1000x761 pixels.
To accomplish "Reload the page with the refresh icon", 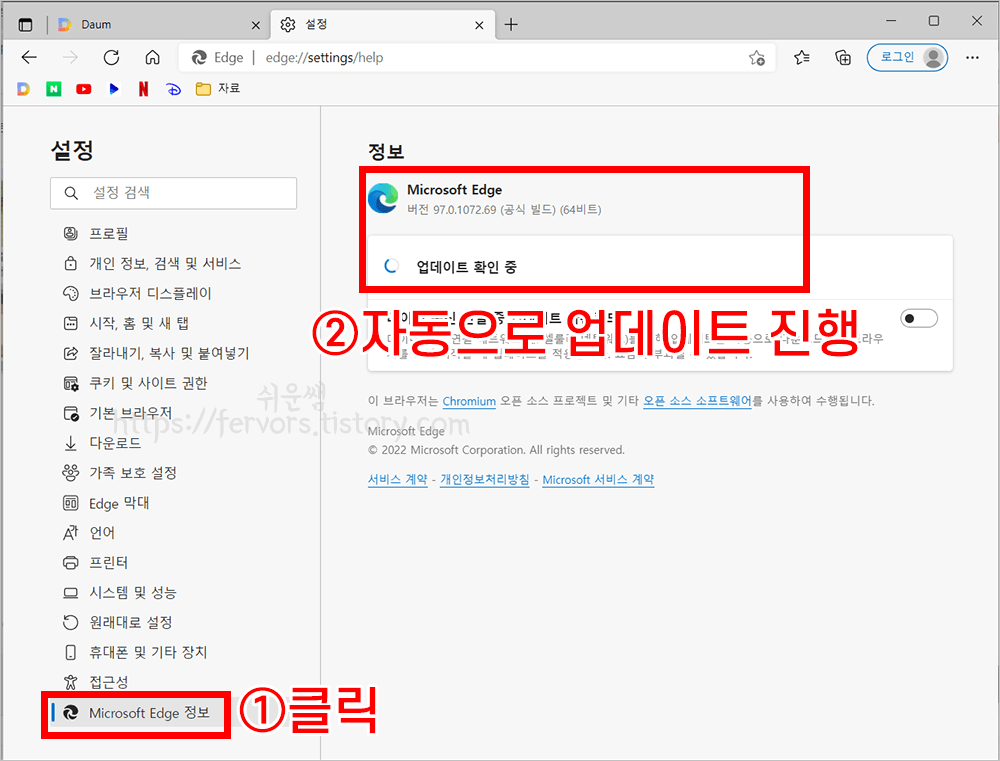I will (112, 57).
